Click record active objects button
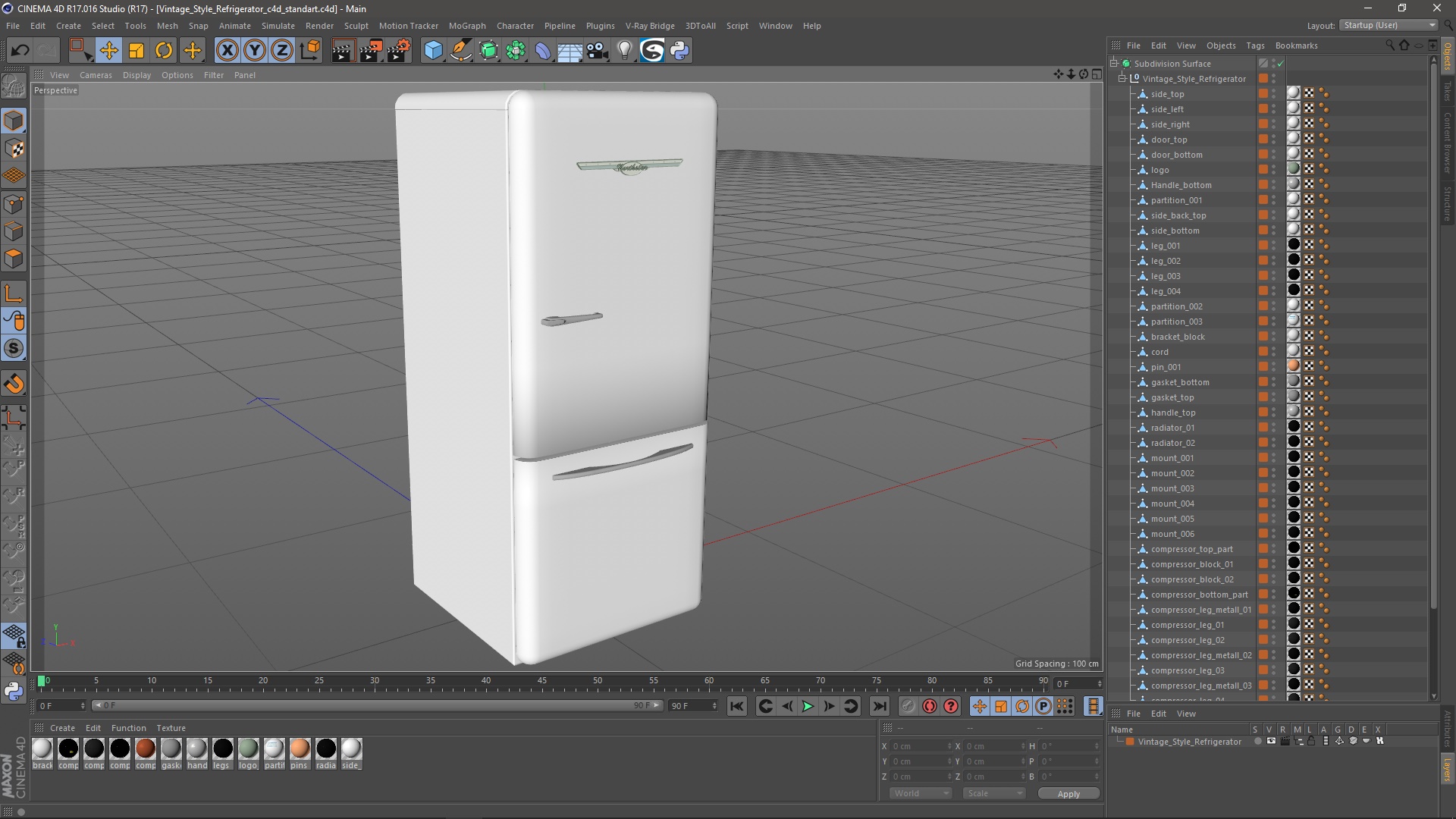This screenshot has width=1456, height=819. point(908,707)
